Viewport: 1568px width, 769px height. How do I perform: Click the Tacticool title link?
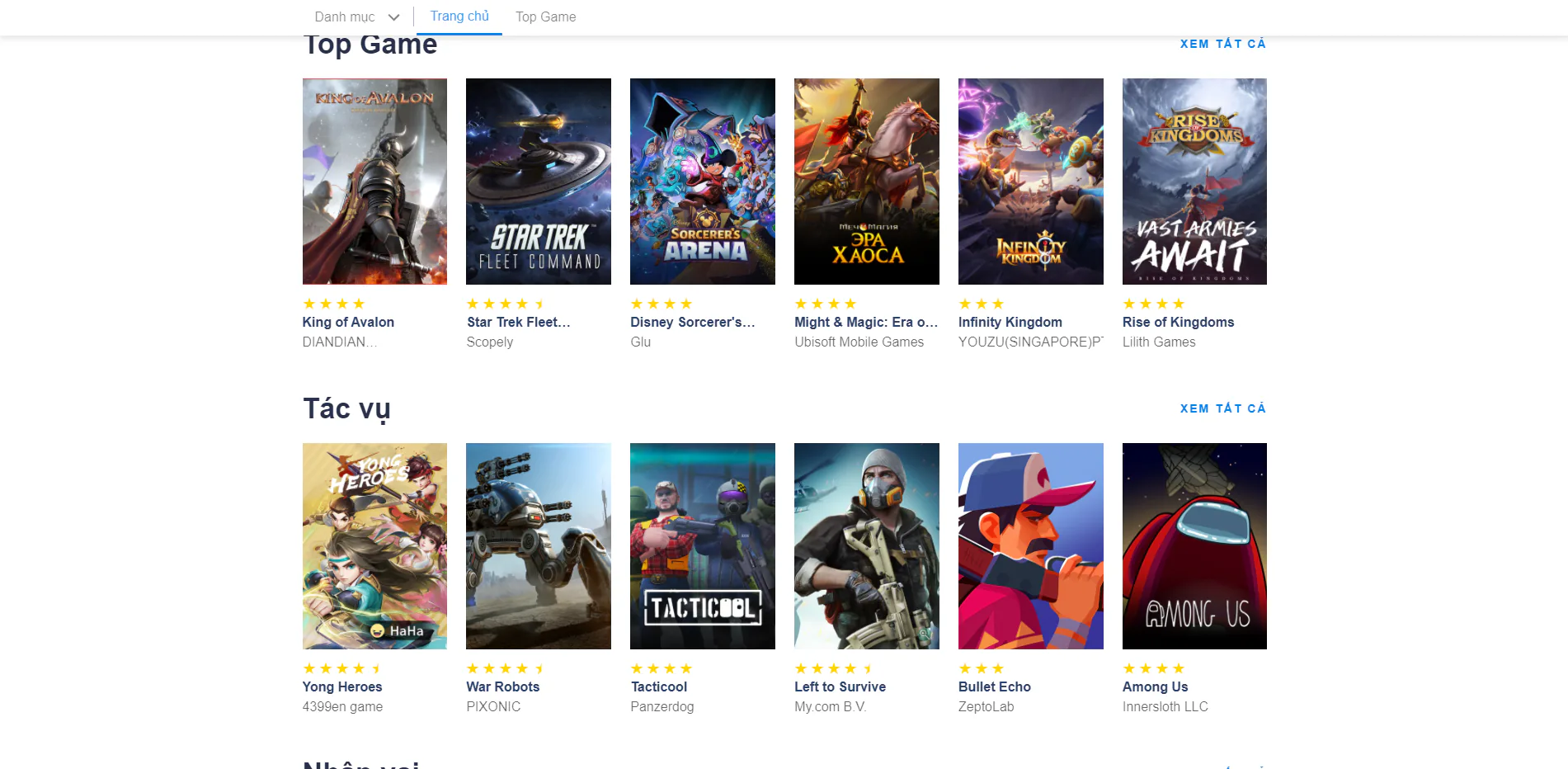659,686
